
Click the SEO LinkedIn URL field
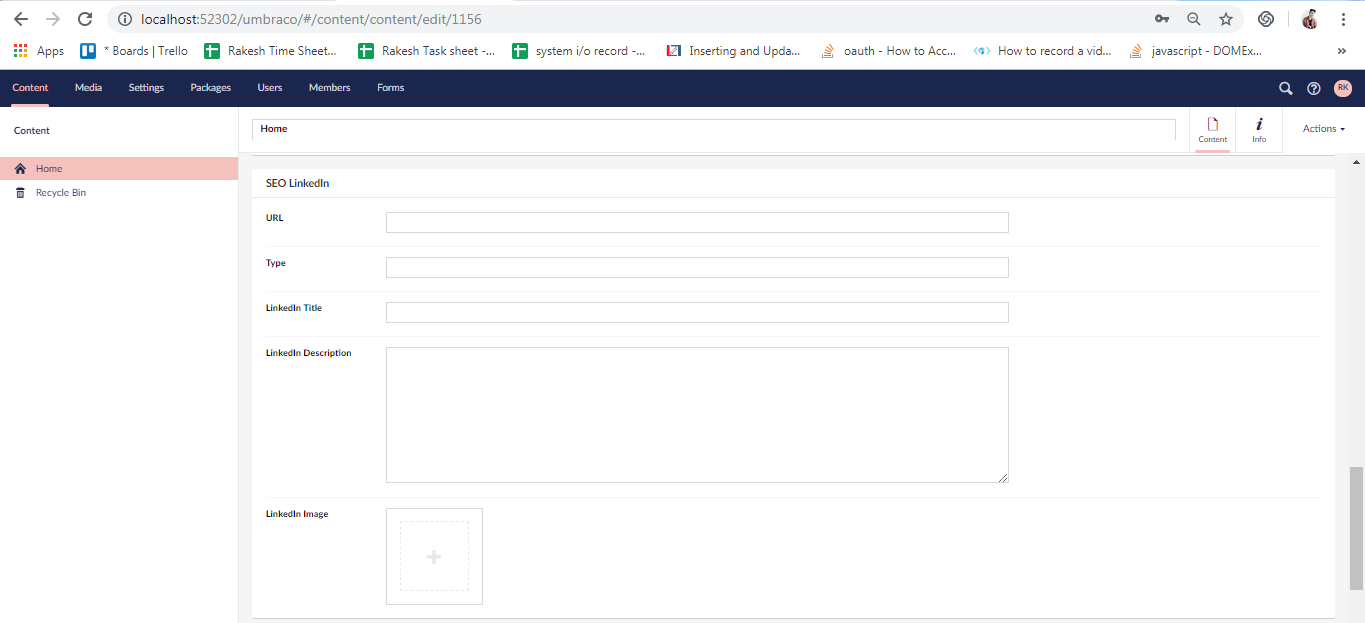(x=697, y=222)
